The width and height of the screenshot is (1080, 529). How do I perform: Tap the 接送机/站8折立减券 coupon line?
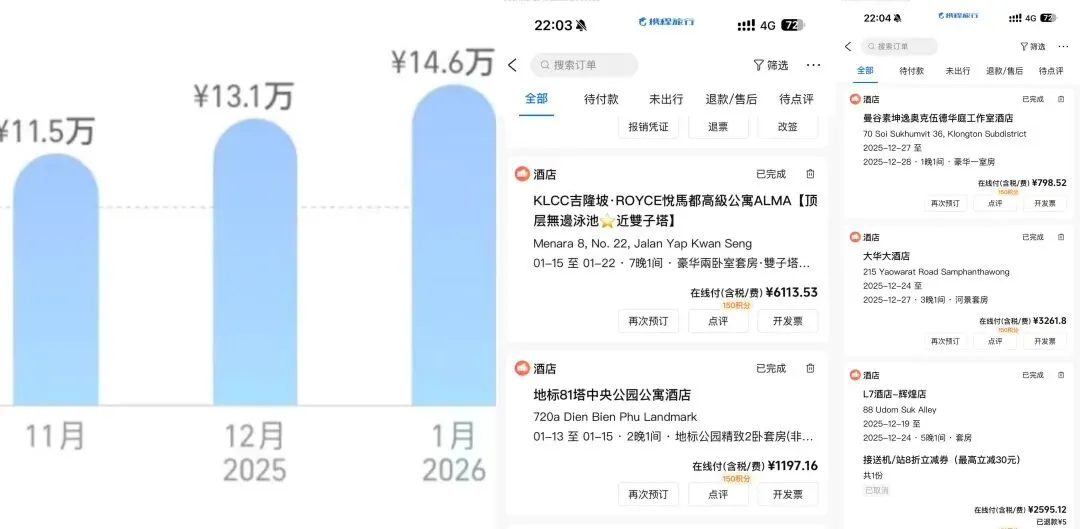click(942, 459)
